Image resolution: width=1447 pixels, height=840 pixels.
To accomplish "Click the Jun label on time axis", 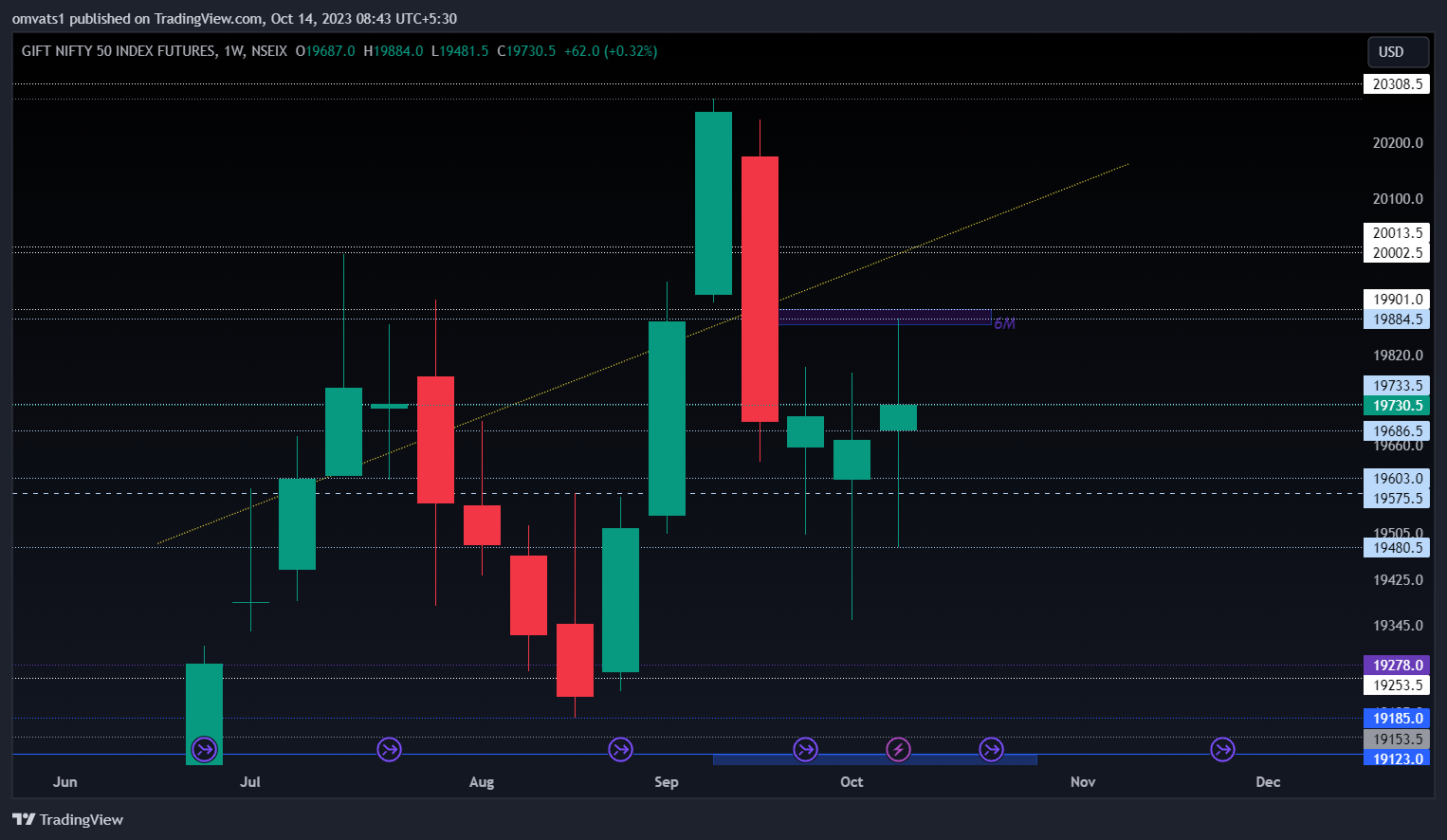I will click(65, 782).
